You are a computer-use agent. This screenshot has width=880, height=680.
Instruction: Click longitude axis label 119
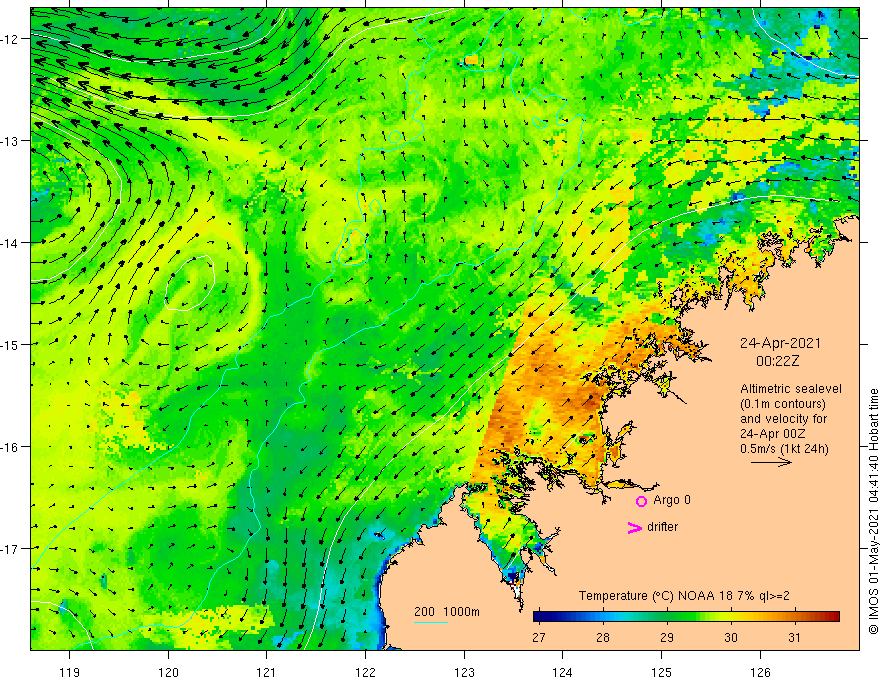[x=70, y=672]
